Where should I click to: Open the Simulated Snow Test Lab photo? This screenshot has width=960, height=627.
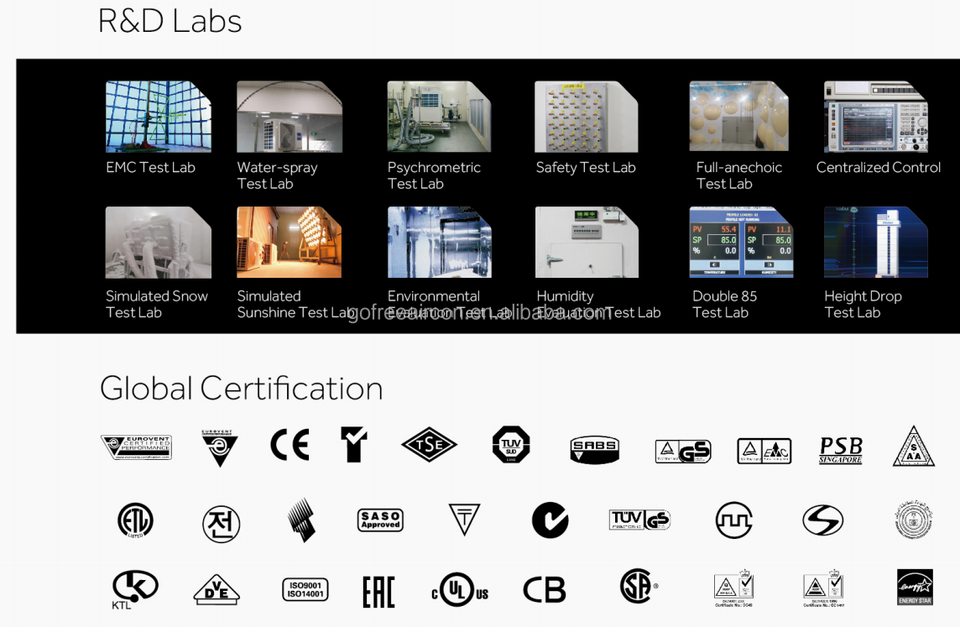click(x=159, y=242)
